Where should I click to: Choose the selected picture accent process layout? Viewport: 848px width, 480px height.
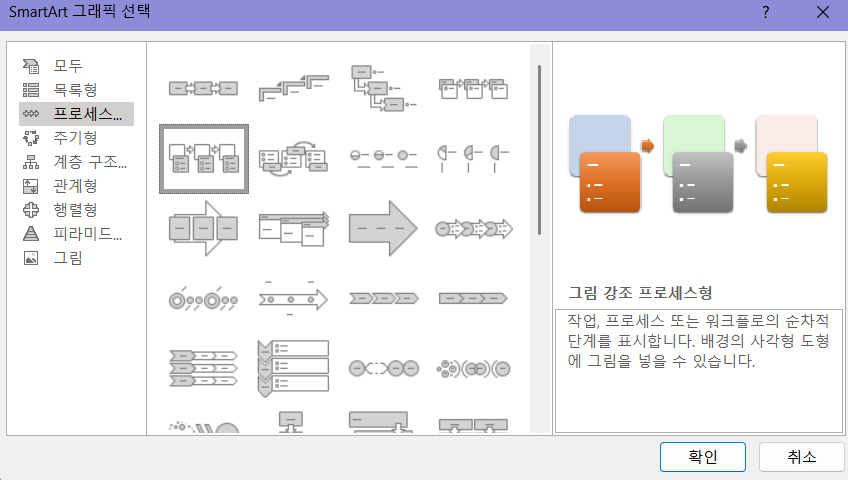[x=204, y=158]
